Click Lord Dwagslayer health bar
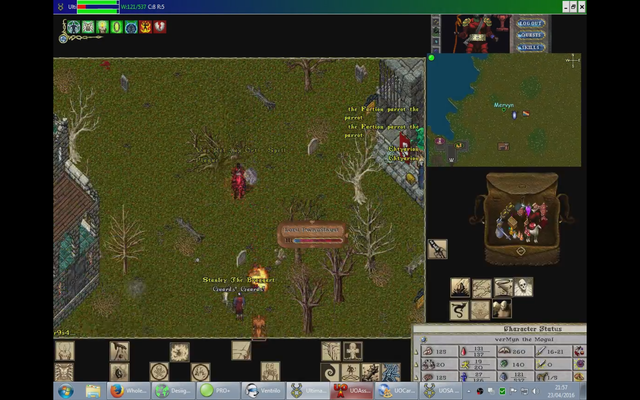The width and height of the screenshot is (640, 400). pos(313,235)
